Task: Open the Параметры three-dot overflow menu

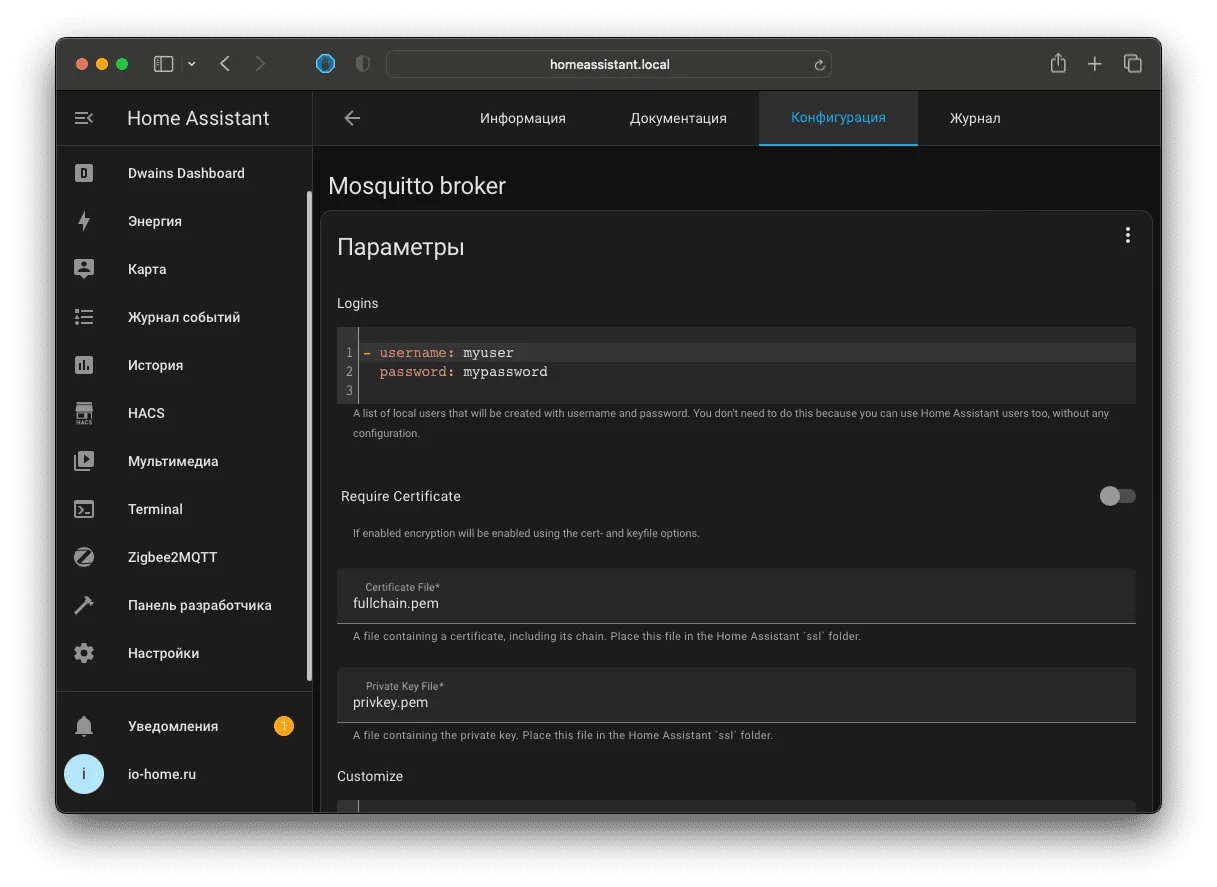Action: point(1127,235)
